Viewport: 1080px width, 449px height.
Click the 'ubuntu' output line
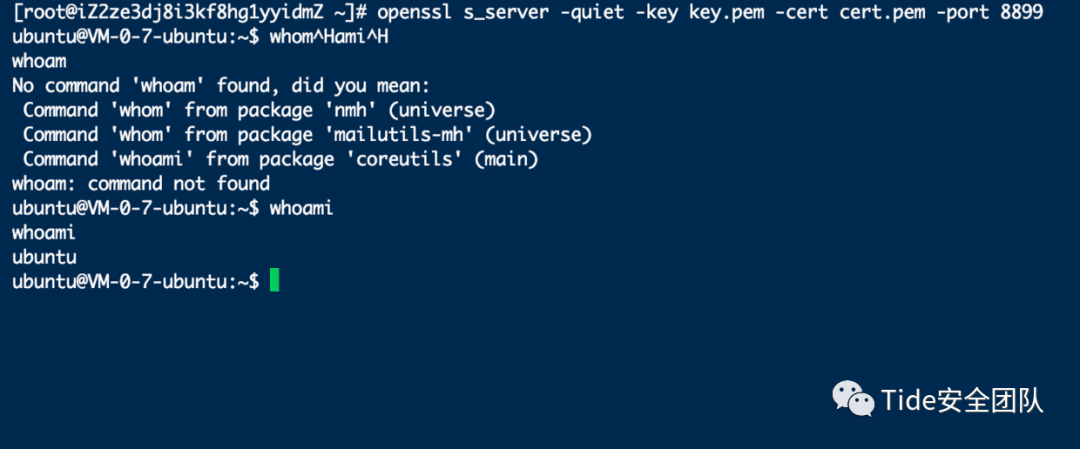44,258
